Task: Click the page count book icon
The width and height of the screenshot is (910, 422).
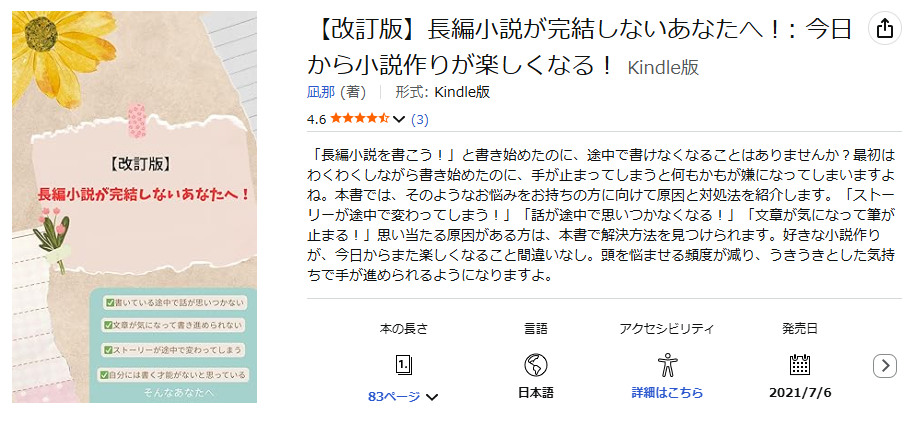Action: 404,365
